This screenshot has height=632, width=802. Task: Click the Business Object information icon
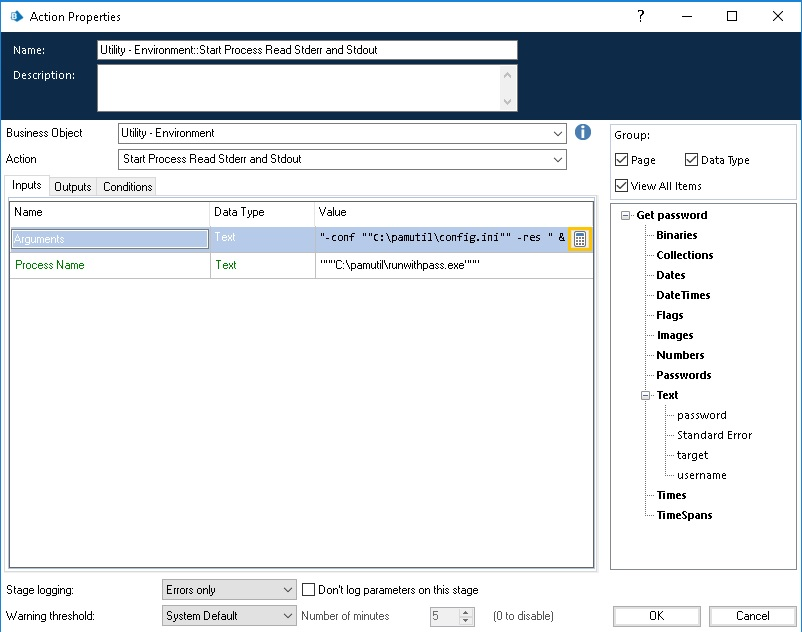[583, 132]
